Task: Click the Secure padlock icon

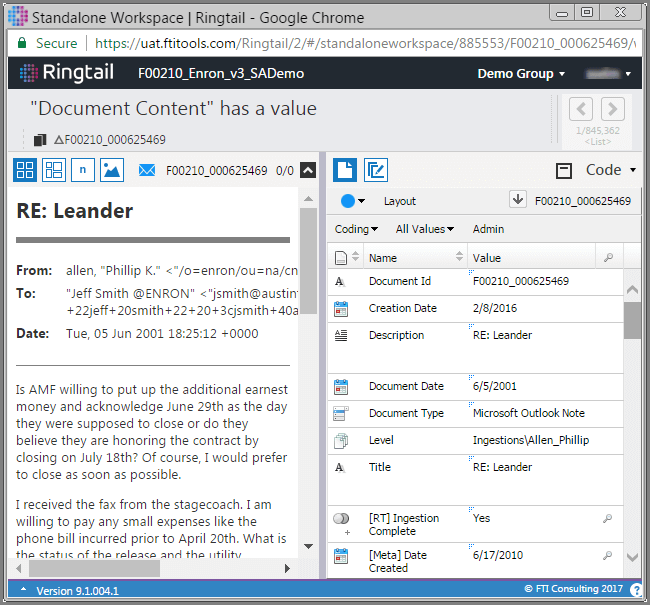Action: [22, 43]
